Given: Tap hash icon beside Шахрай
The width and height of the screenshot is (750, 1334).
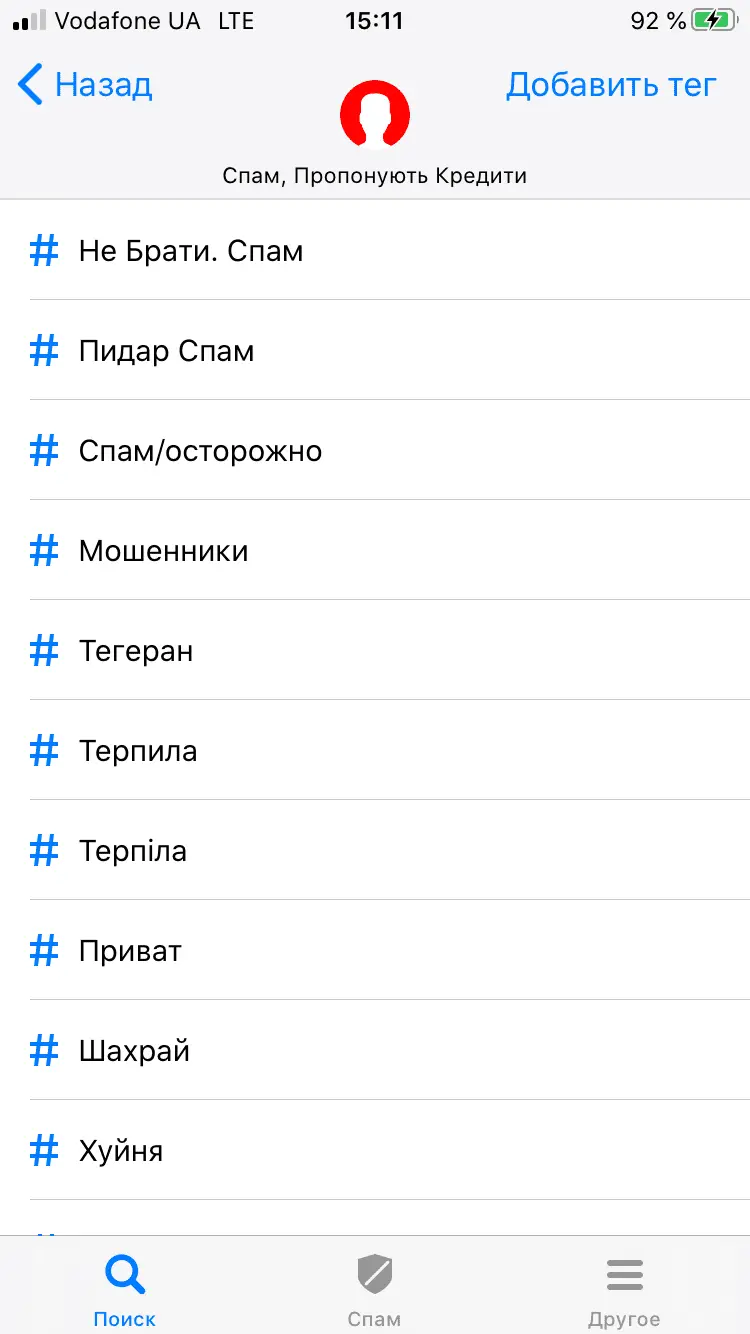Looking at the screenshot, I should 44,1051.
